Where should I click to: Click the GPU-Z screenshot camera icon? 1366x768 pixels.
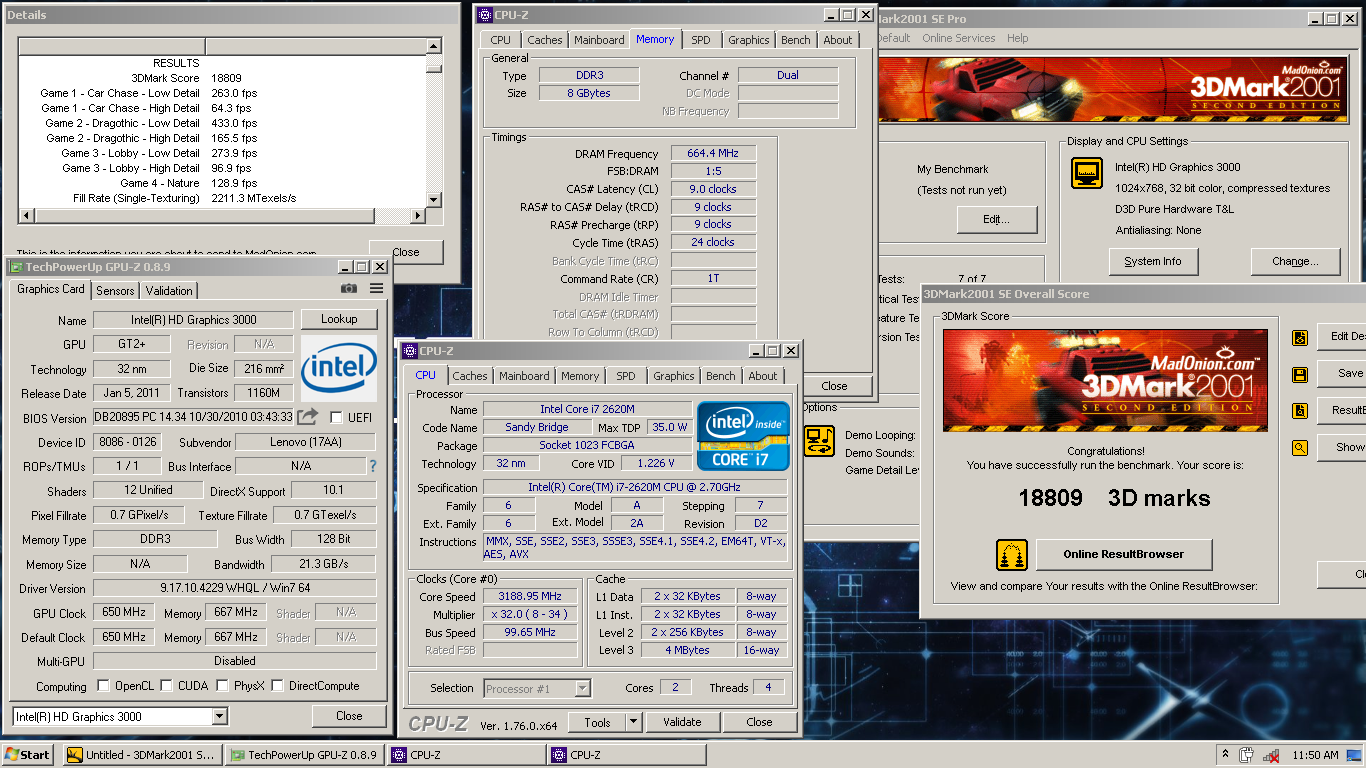pyautogui.click(x=348, y=289)
